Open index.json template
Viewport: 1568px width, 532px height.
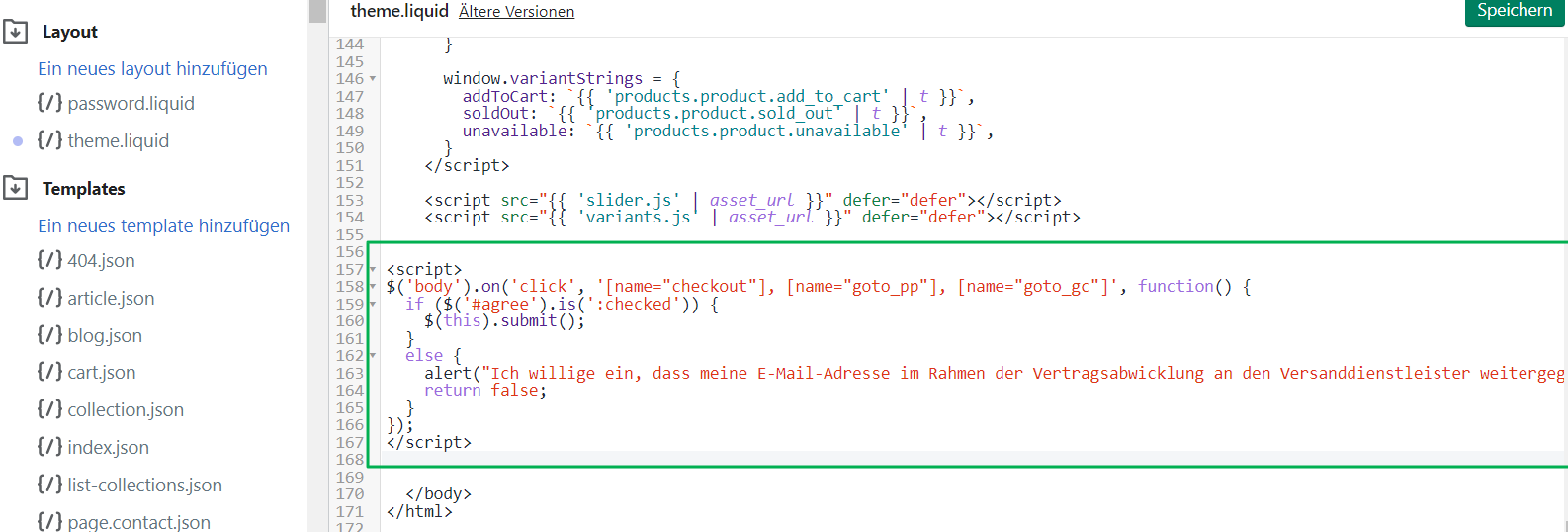tap(108, 447)
